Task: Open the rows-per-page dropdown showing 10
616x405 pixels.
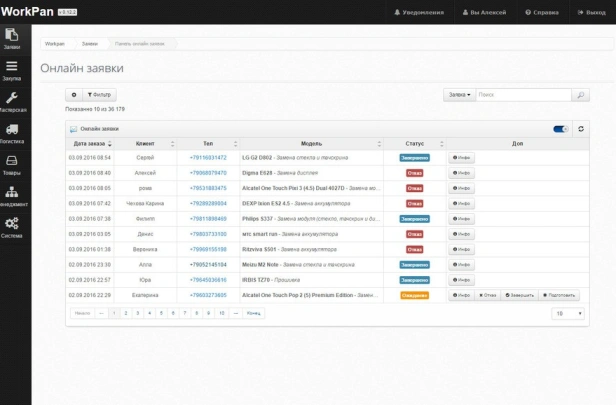Action: click(568, 313)
